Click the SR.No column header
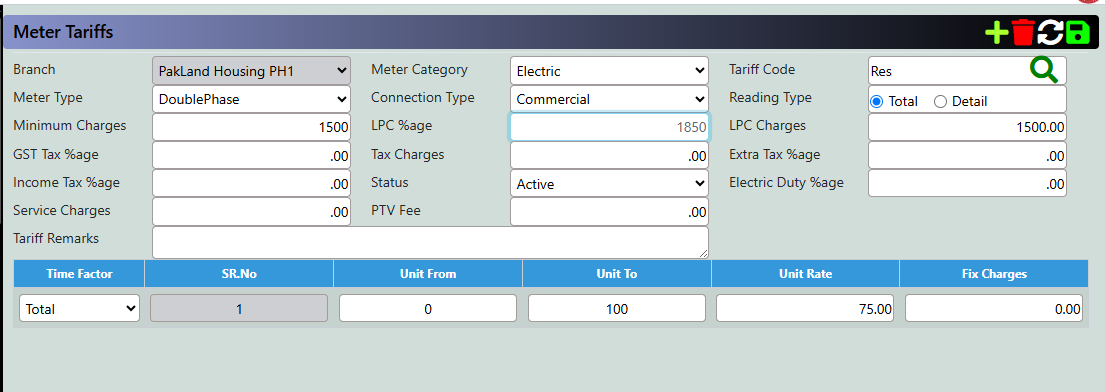 coord(239,274)
